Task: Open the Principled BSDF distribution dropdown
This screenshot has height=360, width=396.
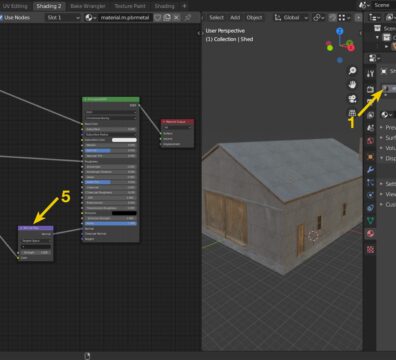Action: (111, 112)
